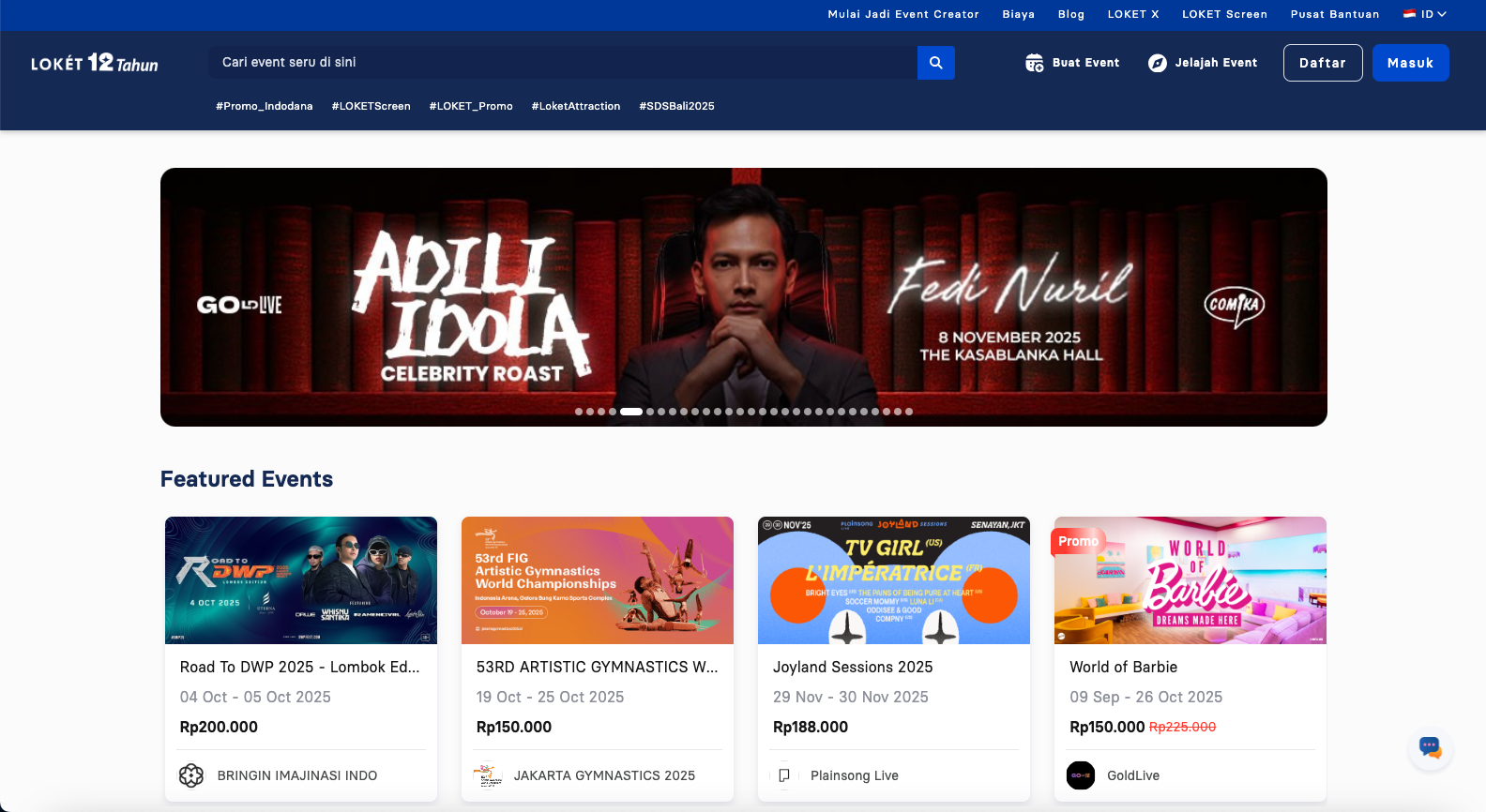
Task: Select the #Promo_Indodana hashtag link
Action: coord(265,106)
